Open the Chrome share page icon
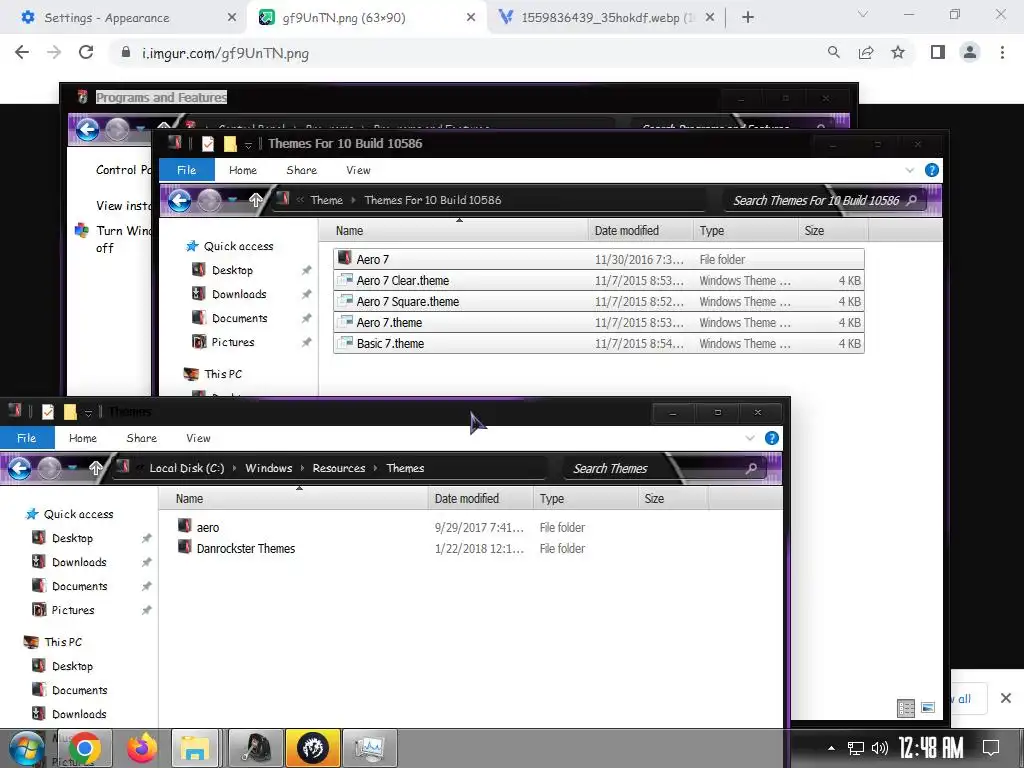1024x768 pixels. [866, 52]
